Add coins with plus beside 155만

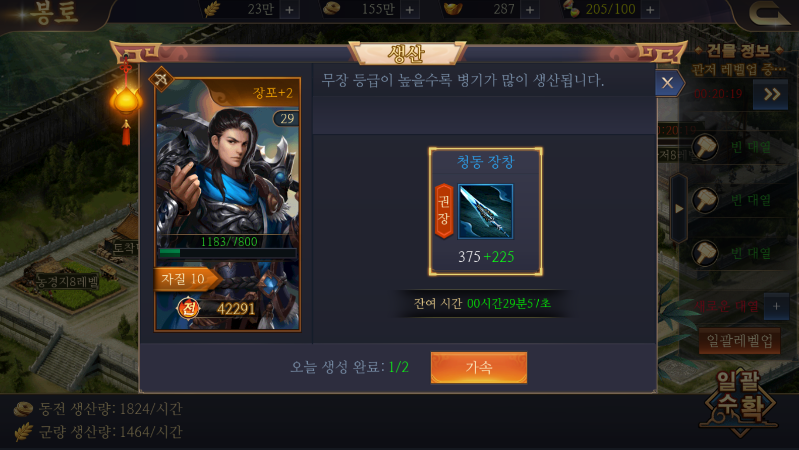coord(410,10)
